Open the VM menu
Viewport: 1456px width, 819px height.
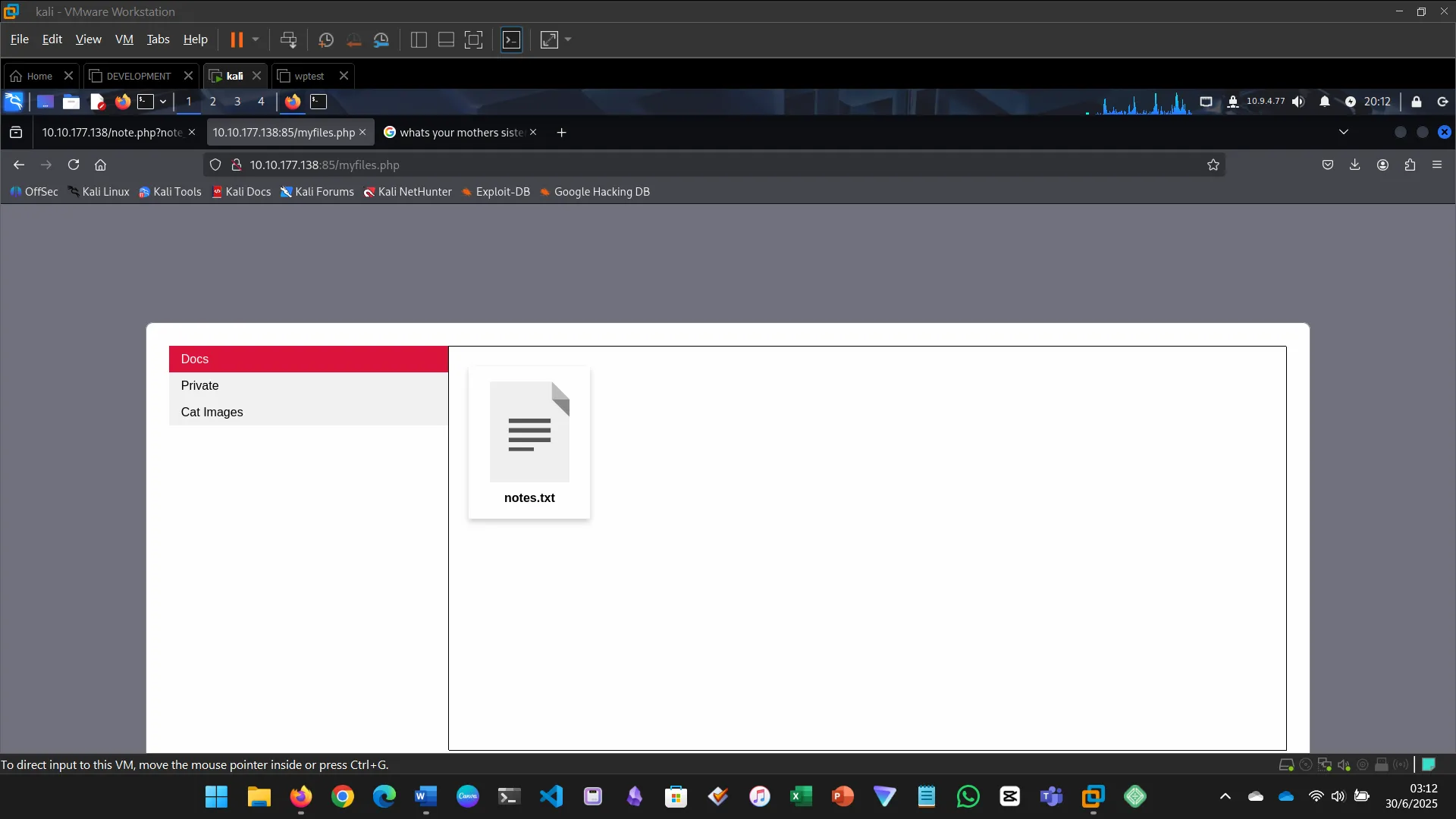tap(124, 39)
